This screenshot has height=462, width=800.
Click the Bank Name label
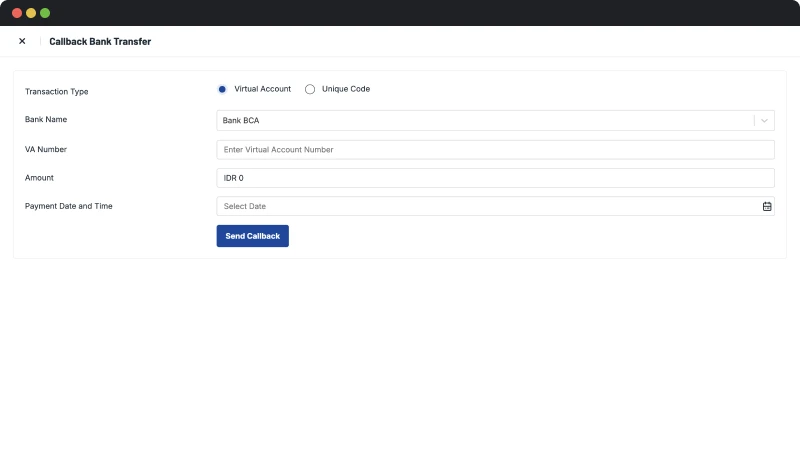pos(46,119)
